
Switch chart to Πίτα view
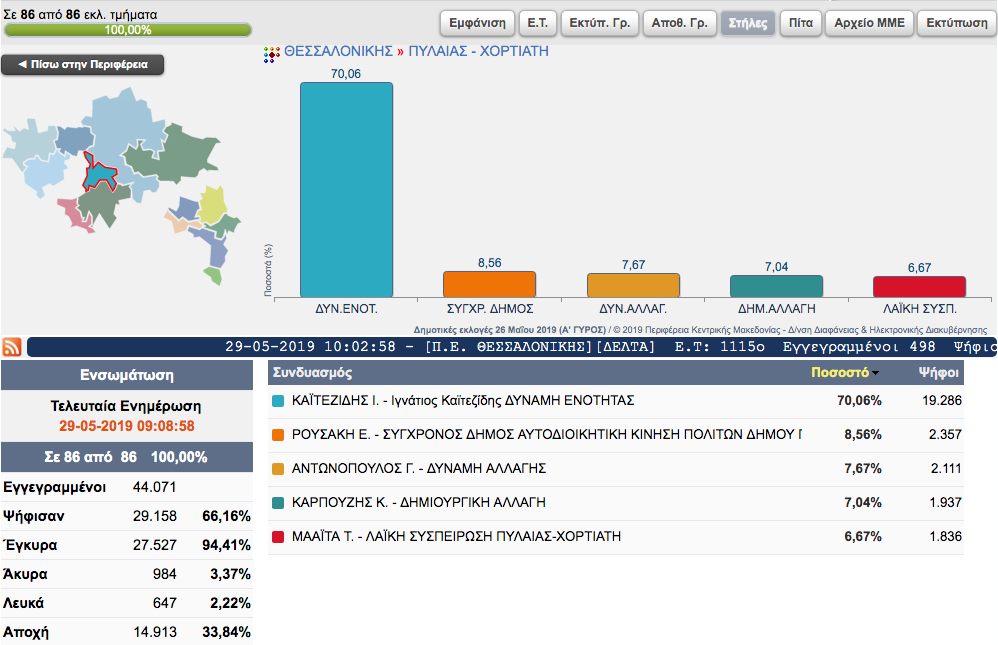(x=801, y=23)
